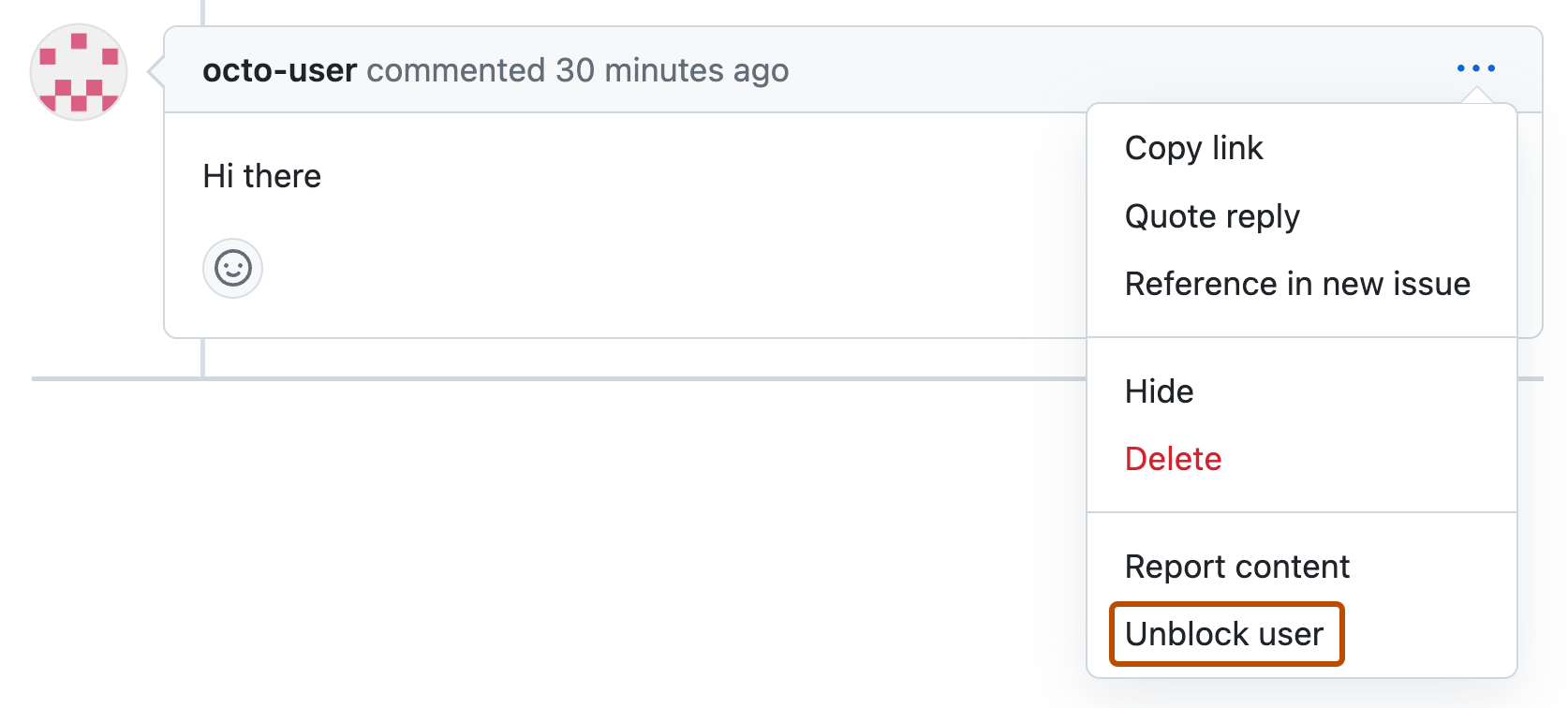Select Report content

(1237, 566)
